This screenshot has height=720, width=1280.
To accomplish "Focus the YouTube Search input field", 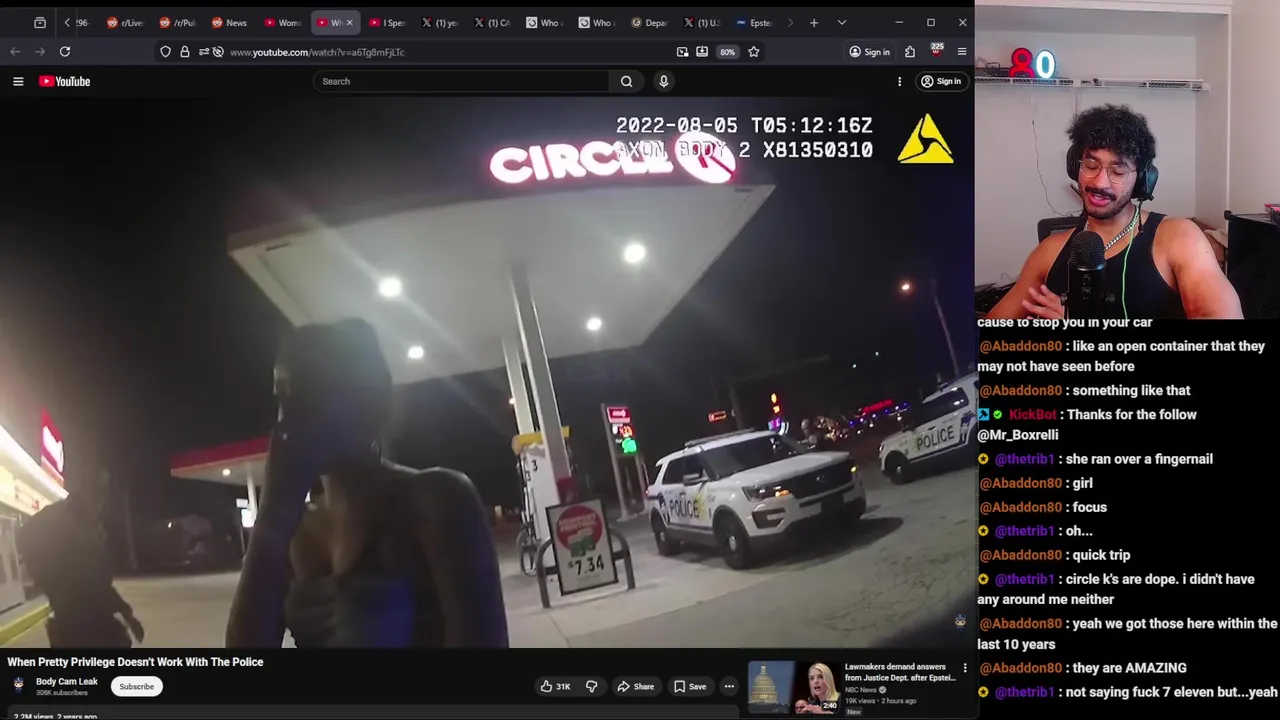I will point(461,81).
